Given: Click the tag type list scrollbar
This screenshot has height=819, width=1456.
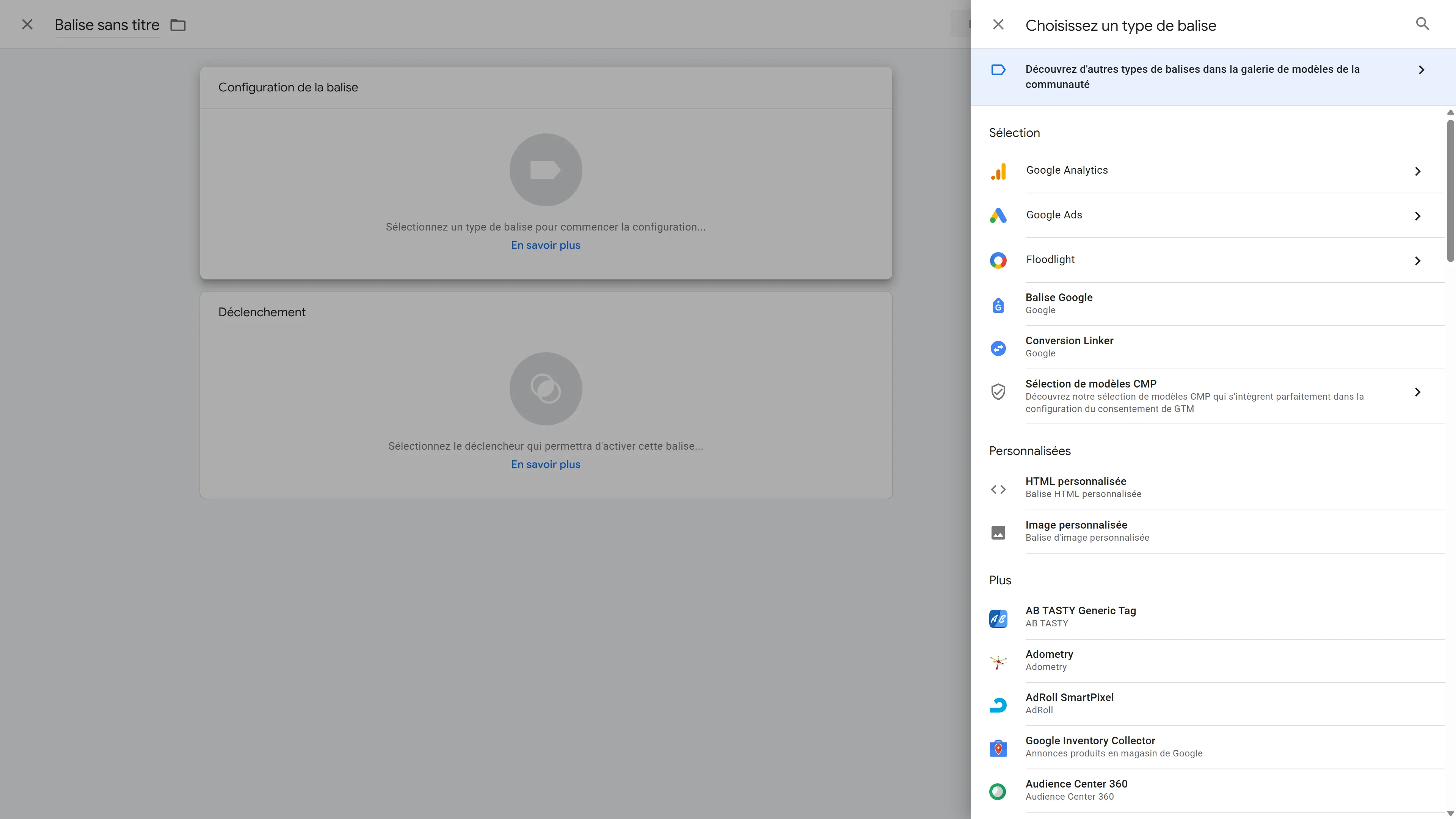Looking at the screenshot, I should pyautogui.click(x=1450, y=191).
